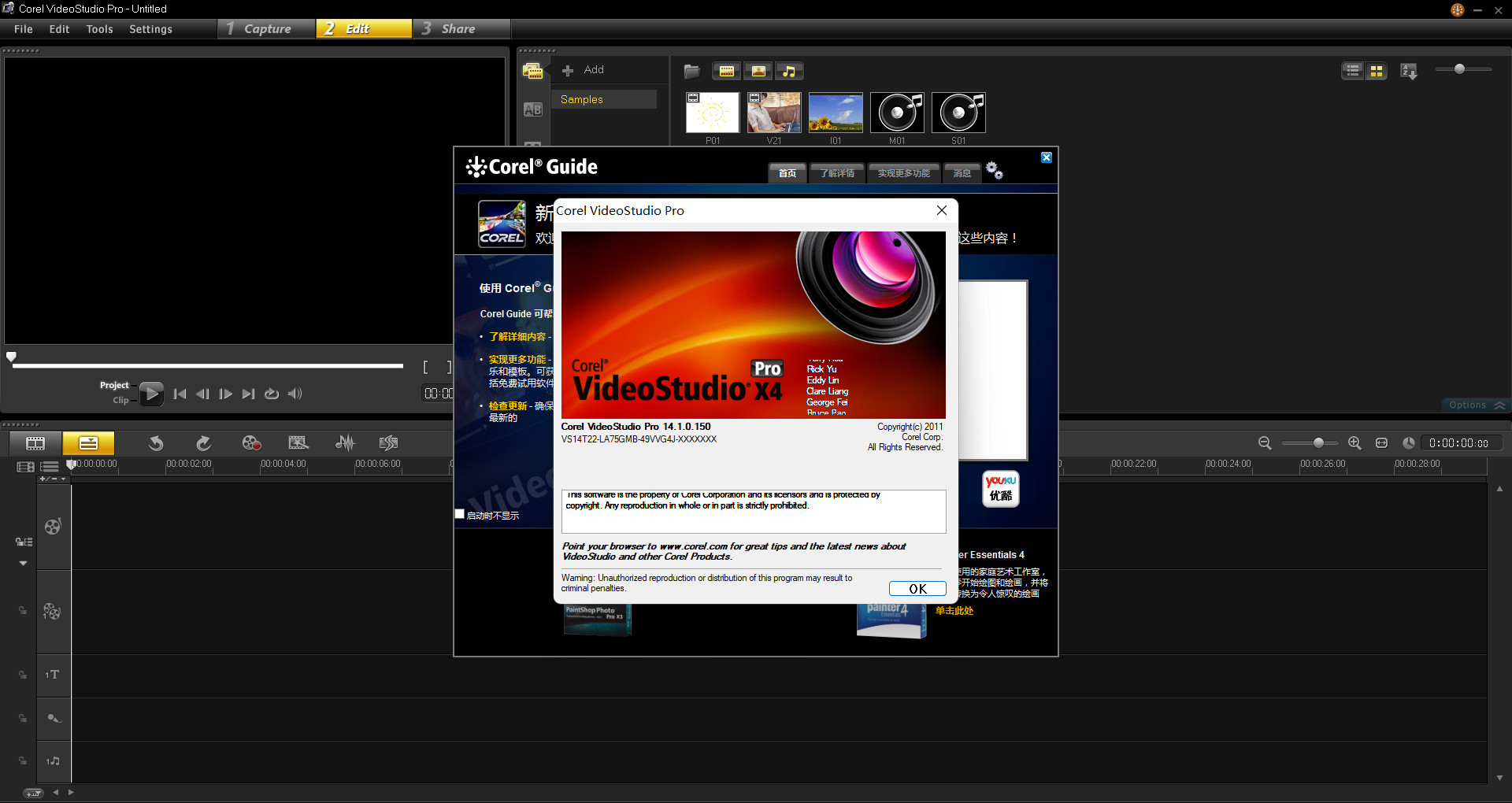Click Add to create library folder
The width and height of the screenshot is (1512, 803).
tap(583, 70)
